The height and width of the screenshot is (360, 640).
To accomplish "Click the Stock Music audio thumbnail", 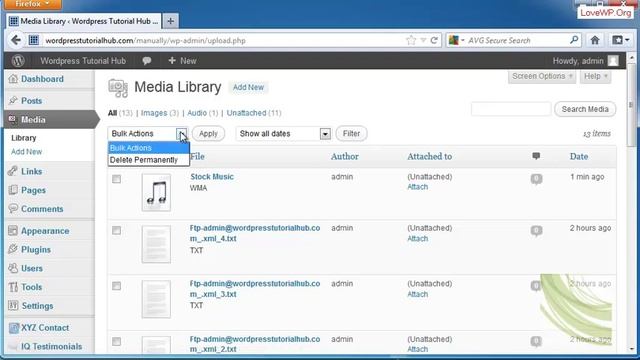I will [x=156, y=192].
